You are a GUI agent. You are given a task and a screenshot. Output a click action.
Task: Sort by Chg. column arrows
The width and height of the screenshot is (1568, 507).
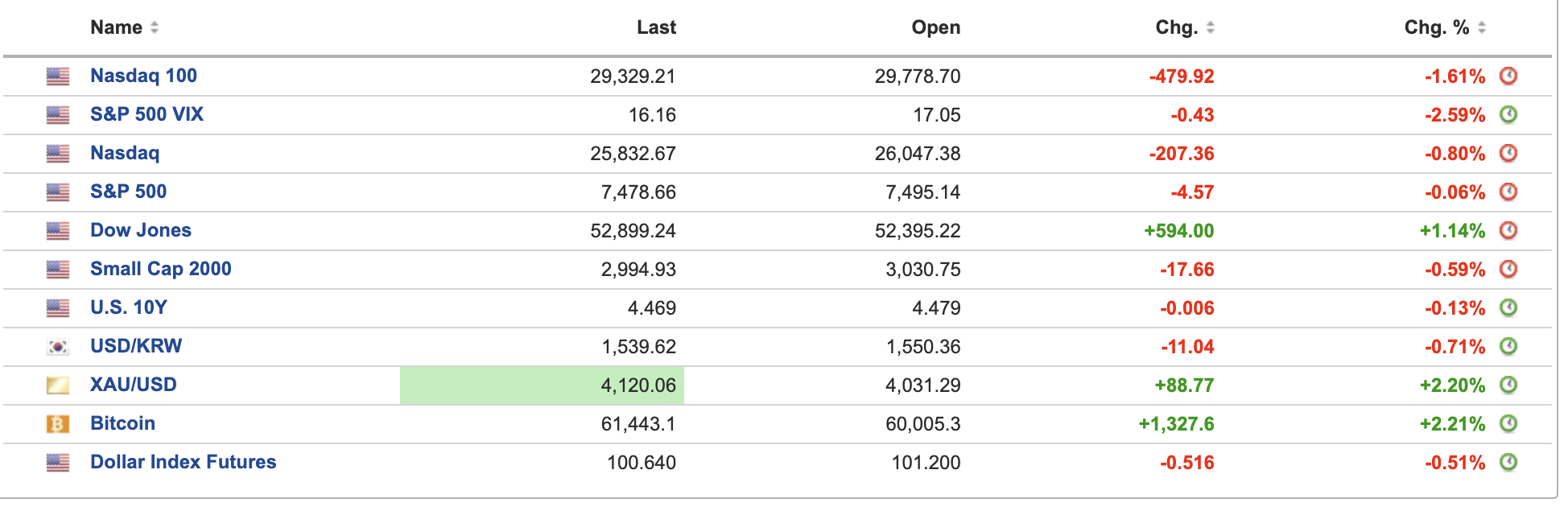pos(1210,27)
